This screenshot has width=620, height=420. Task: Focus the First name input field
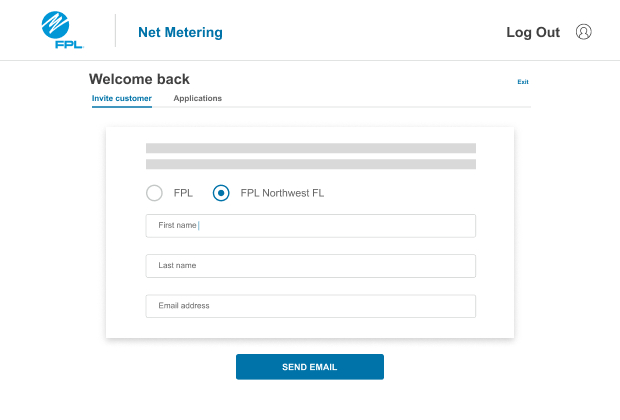(x=311, y=226)
